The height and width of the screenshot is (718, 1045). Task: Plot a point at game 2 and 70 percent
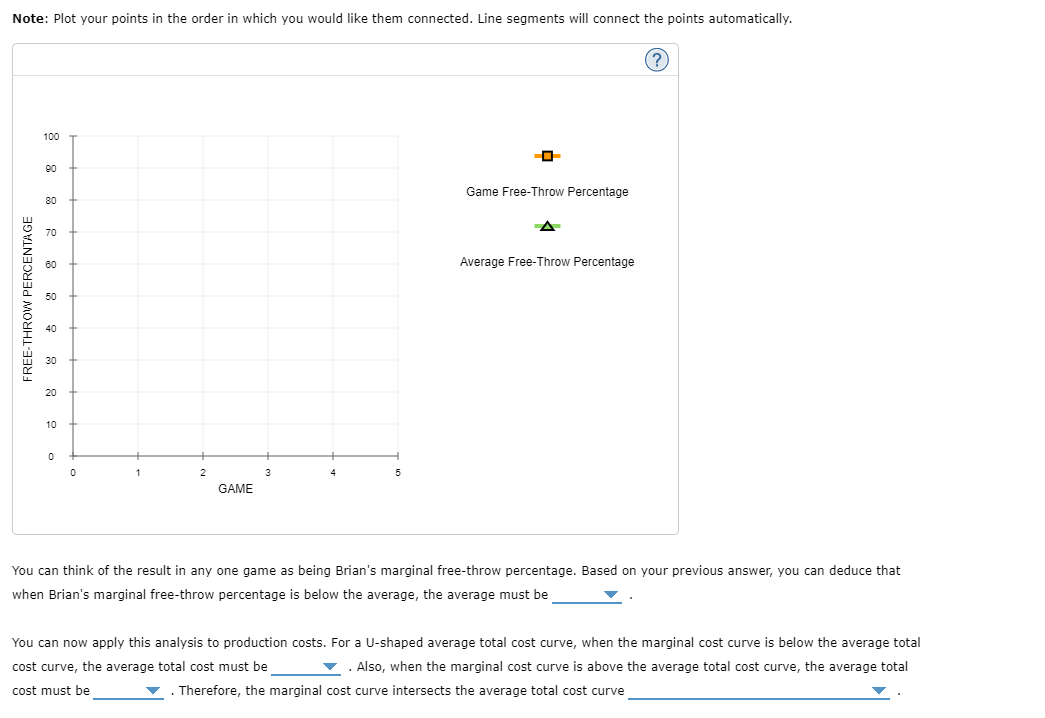[203, 231]
